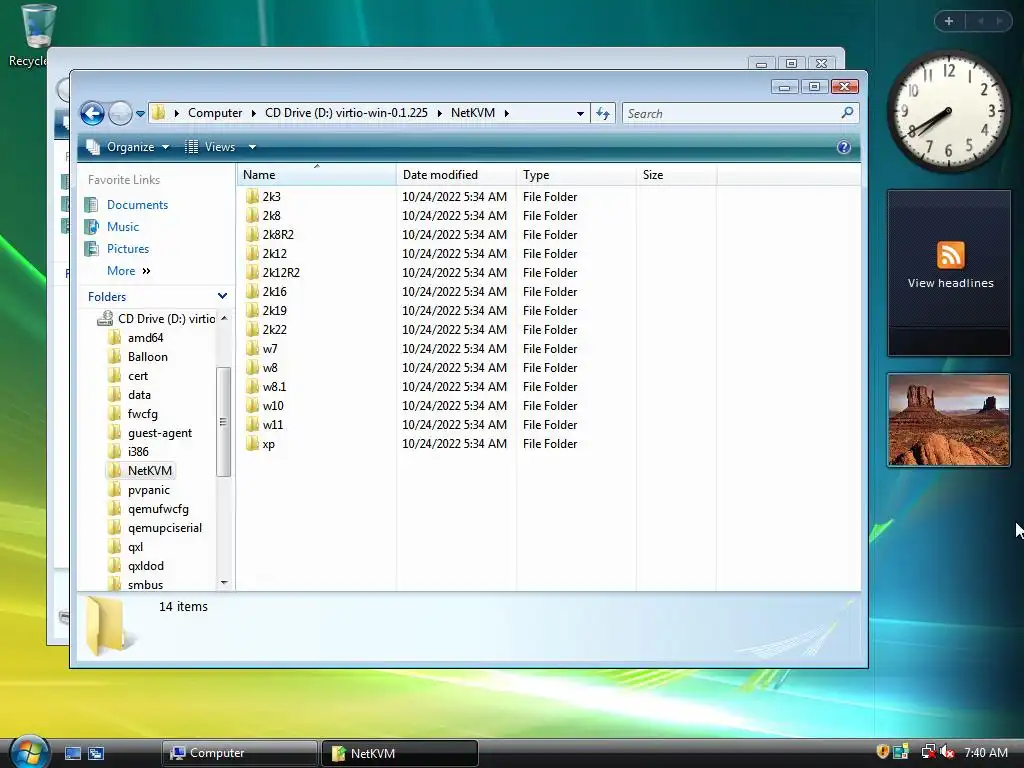This screenshot has width=1024, height=768.
Task: Click the network tray icon
Action: click(x=928, y=752)
